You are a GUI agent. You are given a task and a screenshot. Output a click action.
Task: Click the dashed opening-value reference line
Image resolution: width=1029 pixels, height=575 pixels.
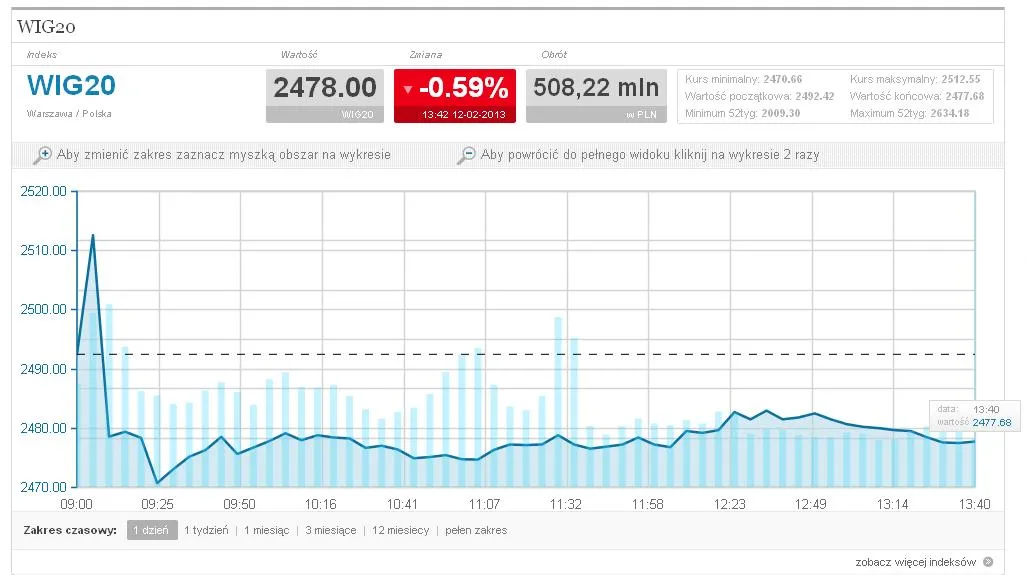[x=526, y=354]
